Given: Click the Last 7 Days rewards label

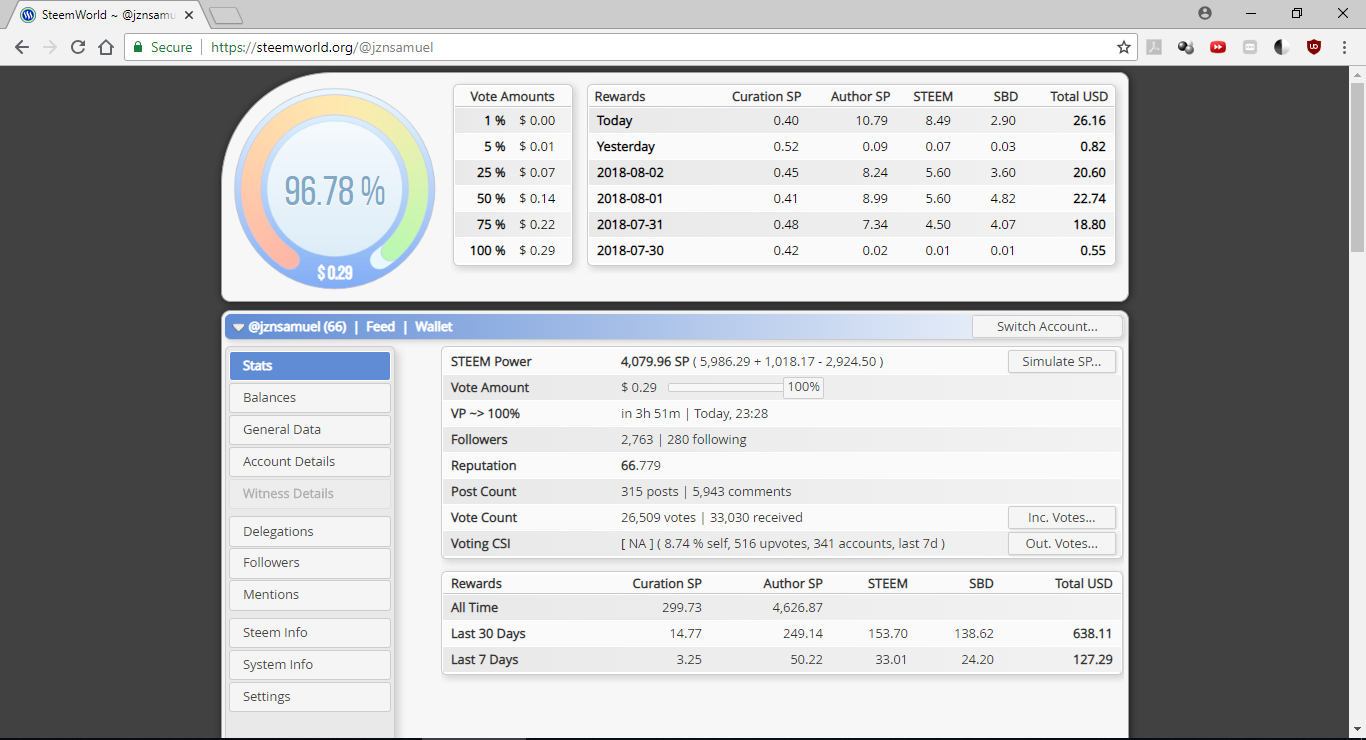Looking at the screenshot, I should pyautogui.click(x=485, y=660).
